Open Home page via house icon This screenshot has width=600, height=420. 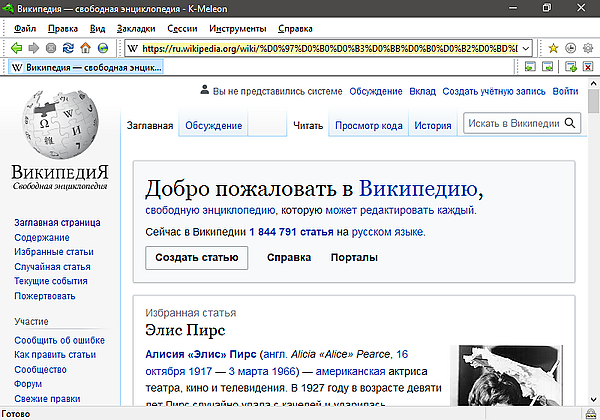coord(85,48)
